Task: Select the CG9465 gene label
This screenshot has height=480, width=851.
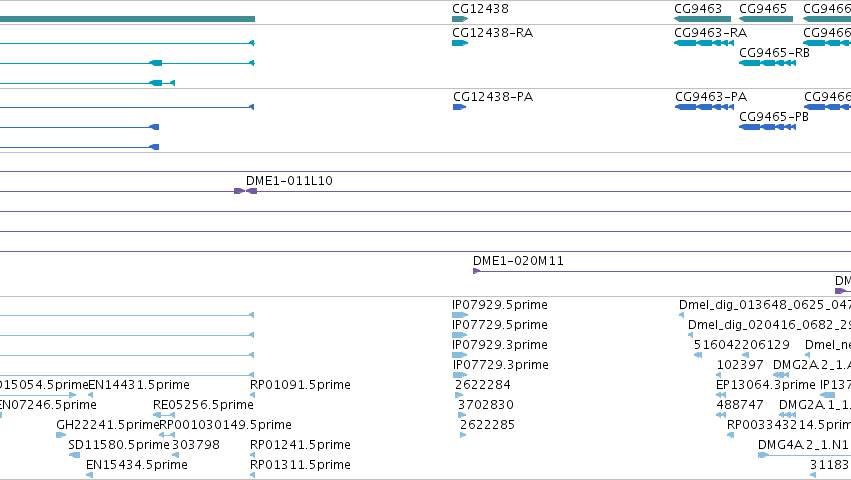Action: [763, 9]
